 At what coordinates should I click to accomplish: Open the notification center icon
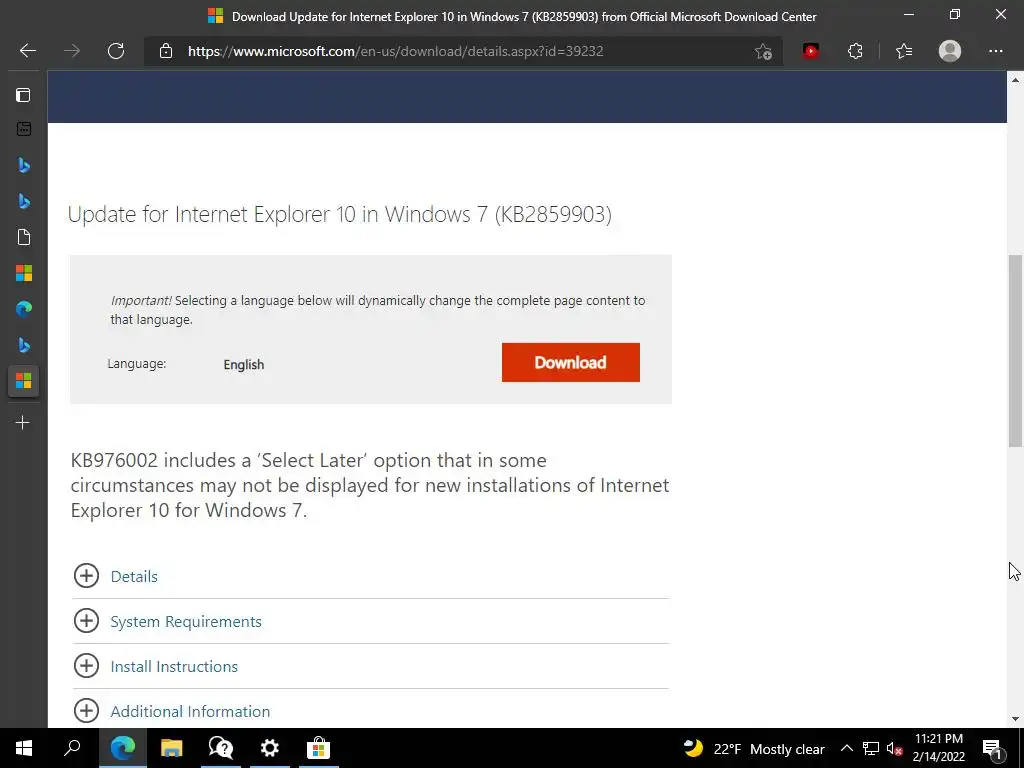pos(992,748)
